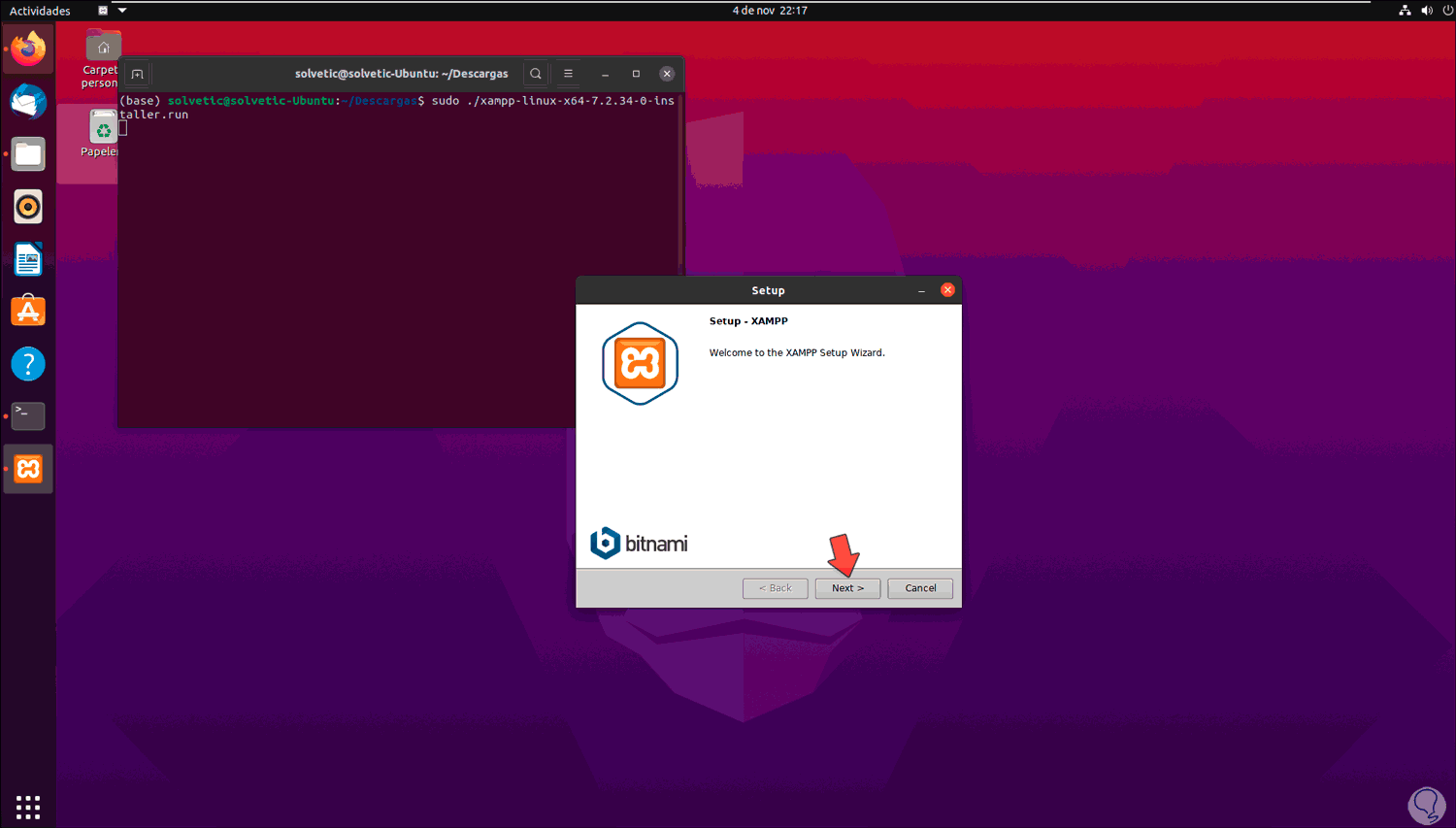1456x828 pixels.
Task: Open a new tab in the terminal
Action: (x=137, y=74)
